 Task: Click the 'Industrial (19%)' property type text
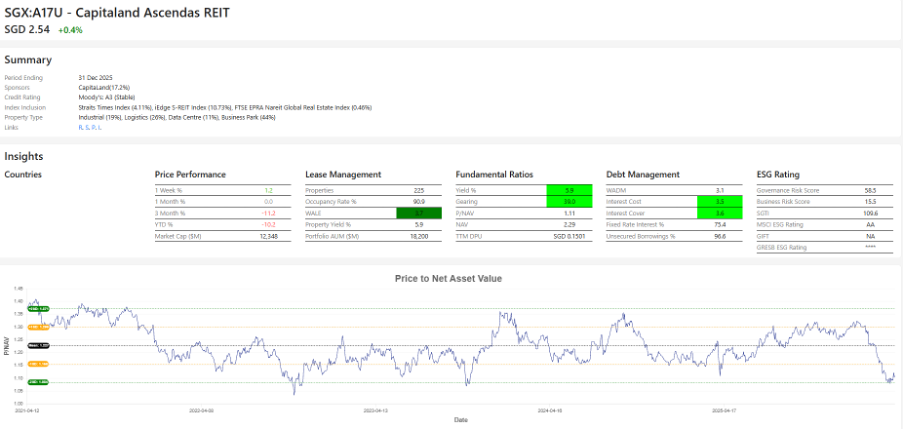point(99,118)
